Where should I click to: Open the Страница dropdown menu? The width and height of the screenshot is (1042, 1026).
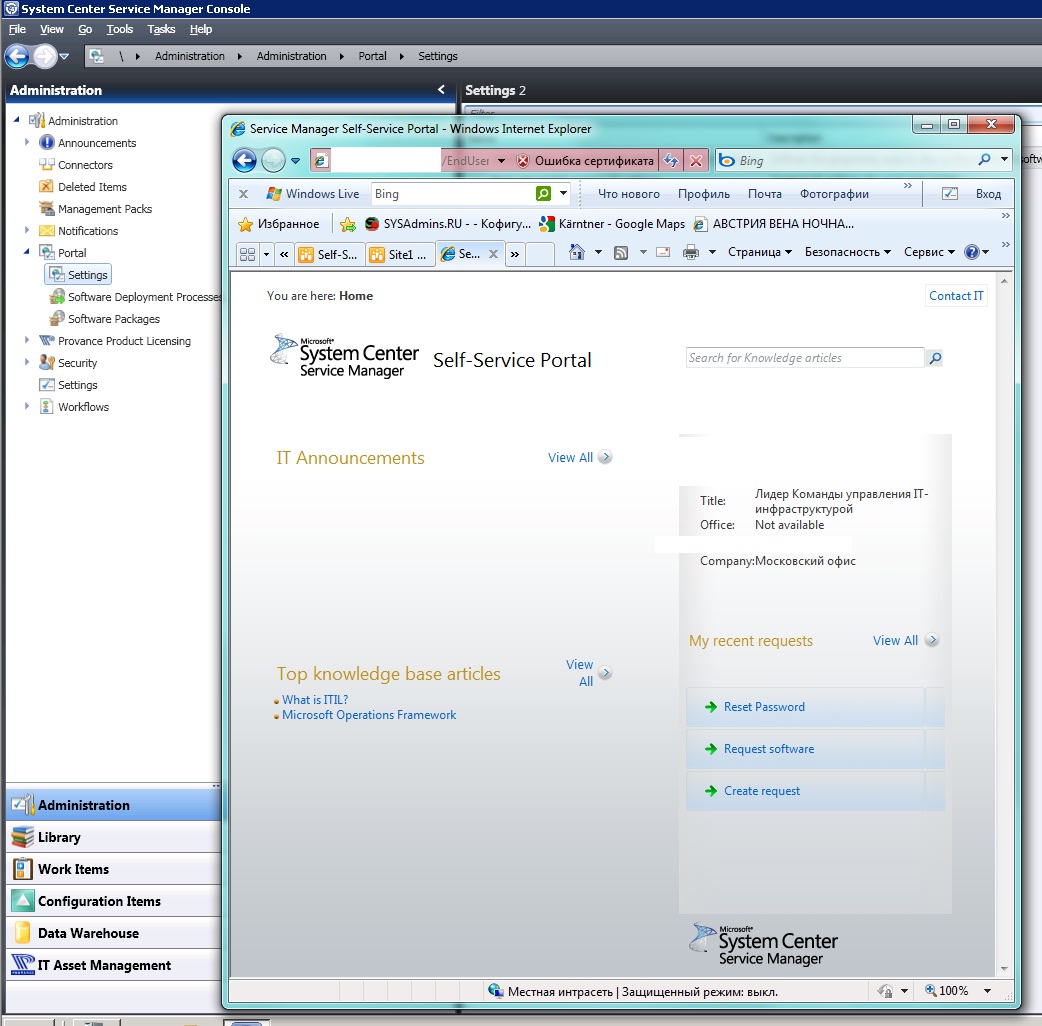[760, 252]
